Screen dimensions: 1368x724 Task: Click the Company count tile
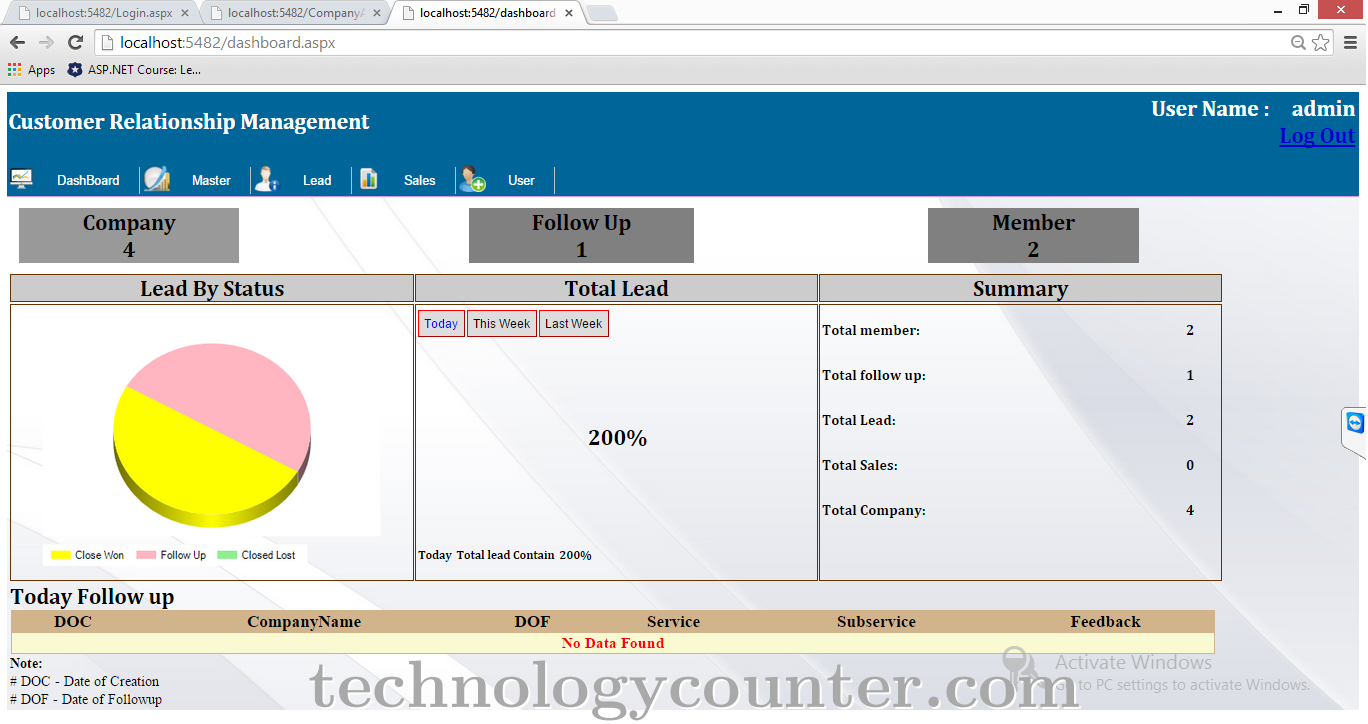coord(129,236)
